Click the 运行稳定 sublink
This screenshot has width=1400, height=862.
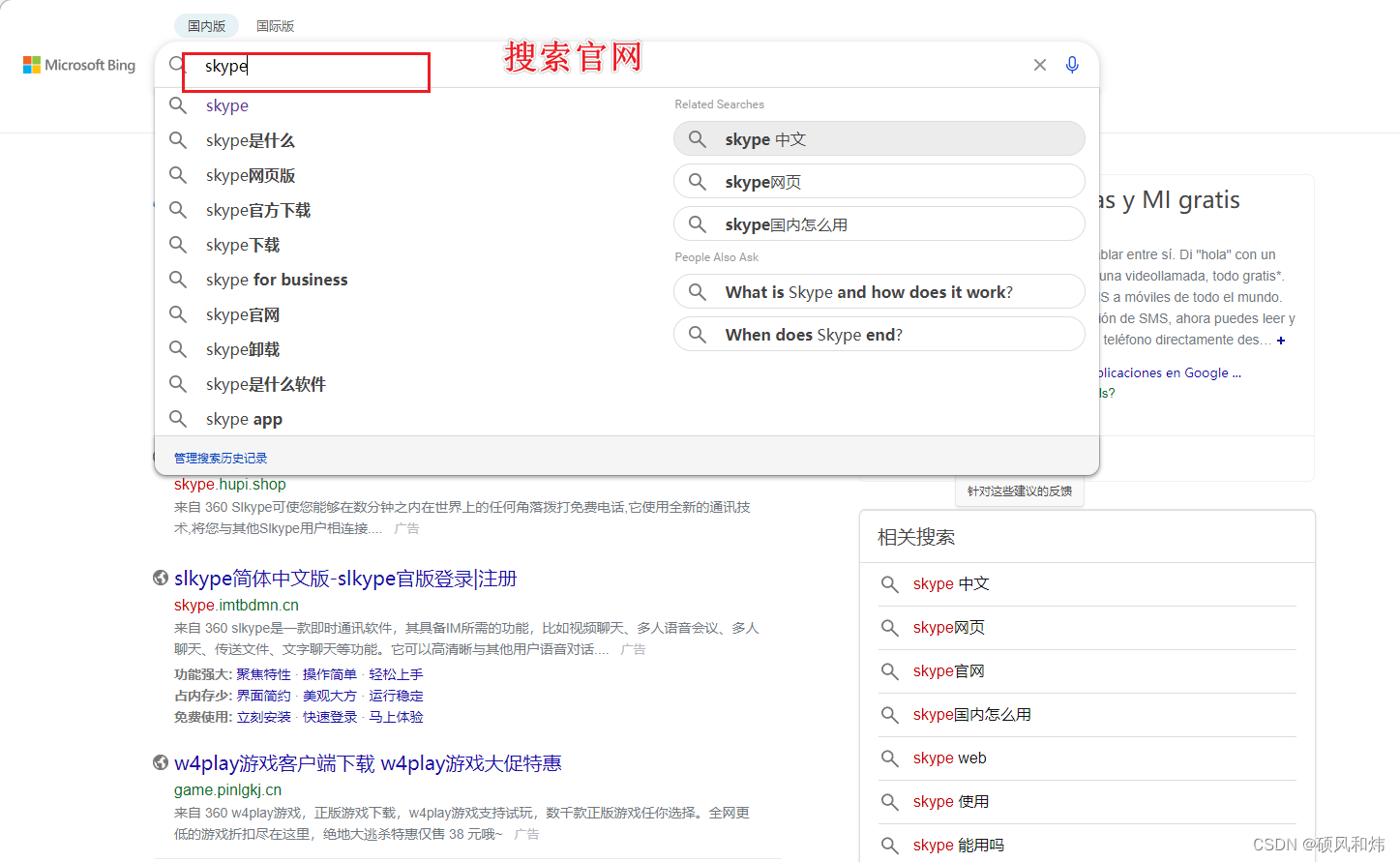[396, 696]
